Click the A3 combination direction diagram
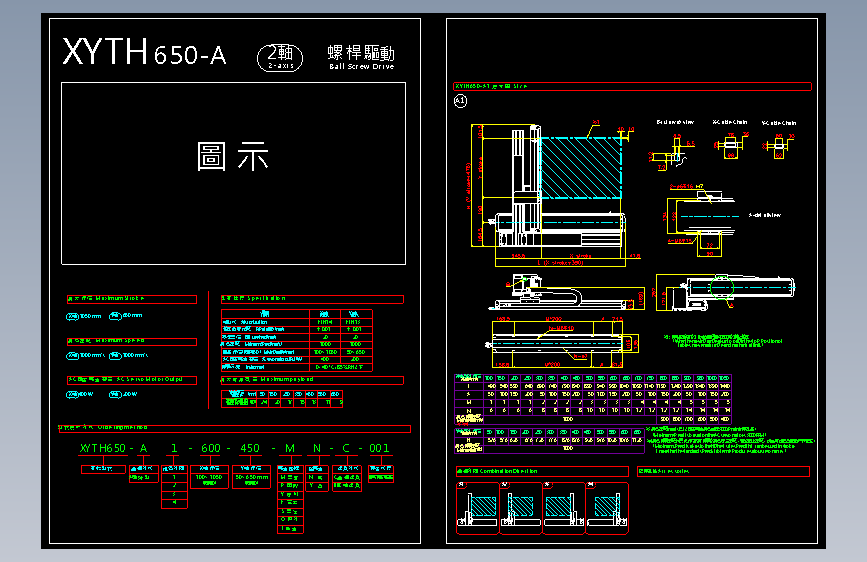867x562 pixels. point(563,508)
